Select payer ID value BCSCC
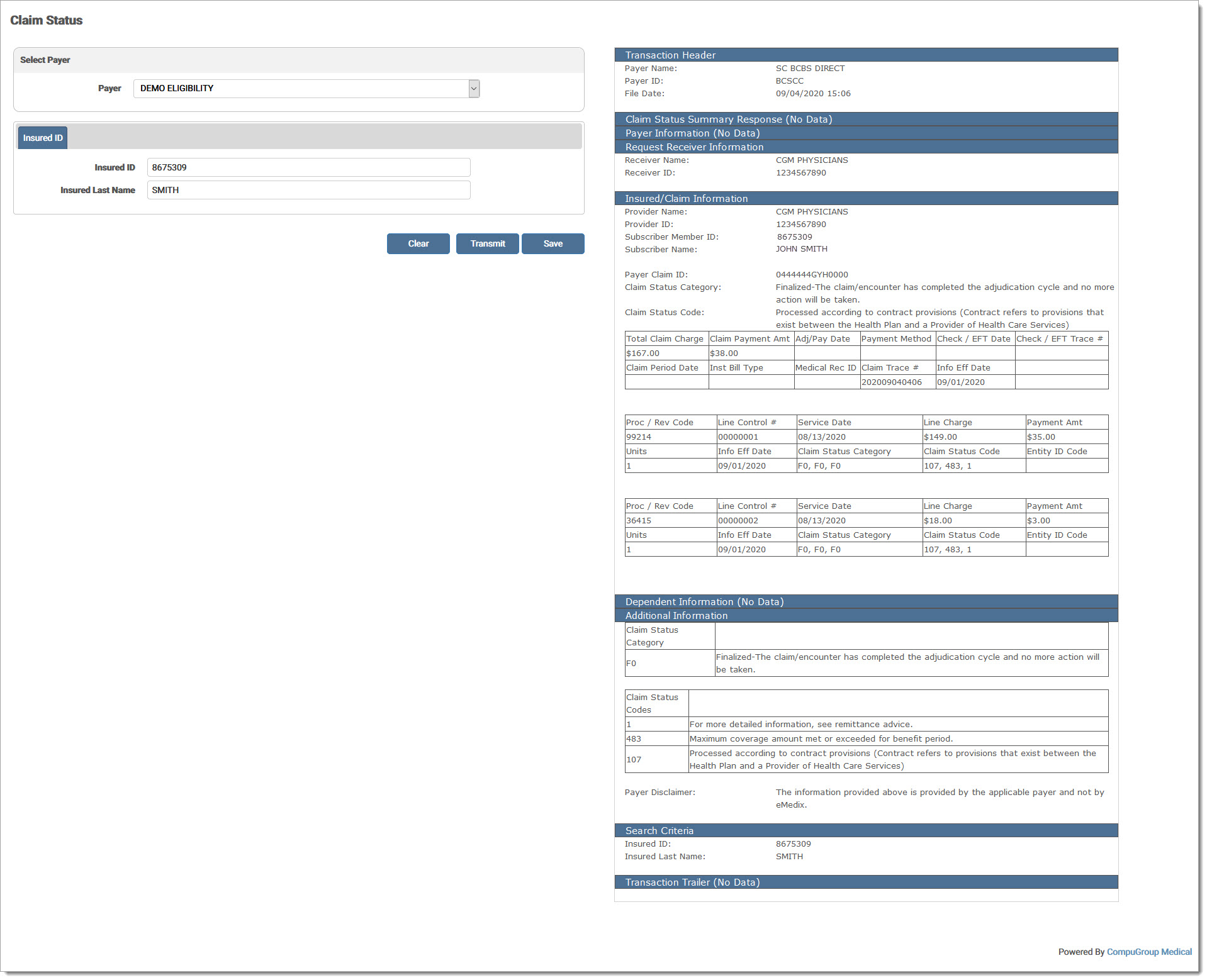The width and height of the screenshot is (1207, 980). pos(789,81)
